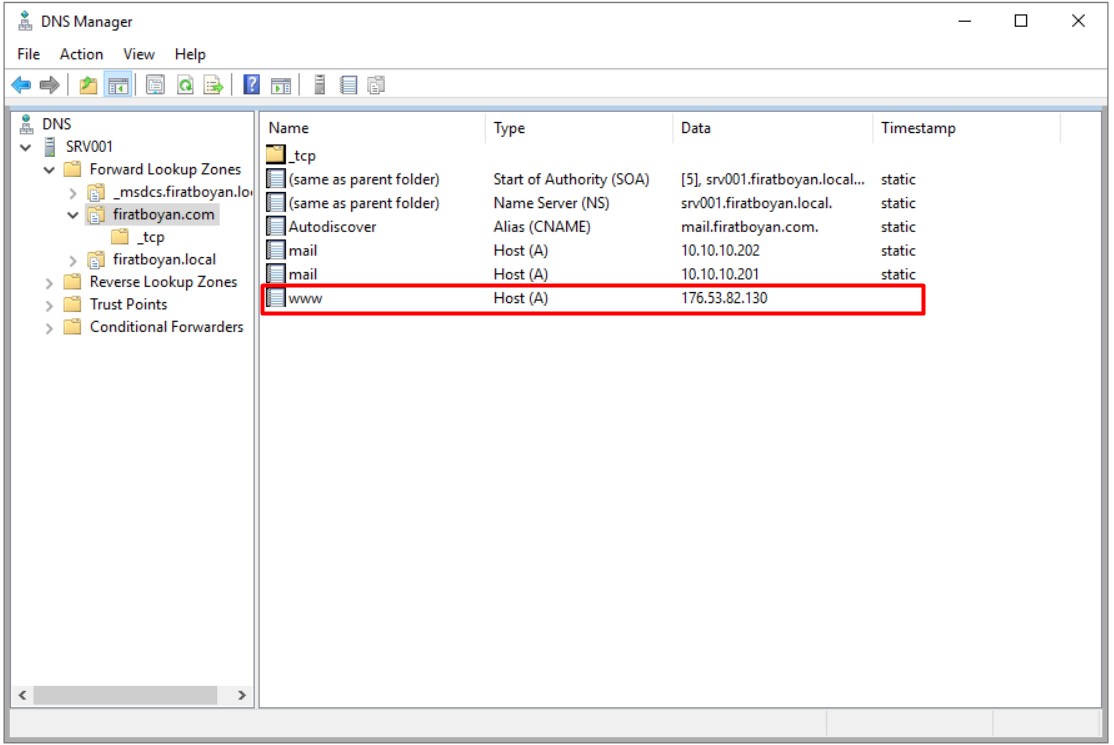Open the Action menu
1114x745 pixels.
point(81,54)
